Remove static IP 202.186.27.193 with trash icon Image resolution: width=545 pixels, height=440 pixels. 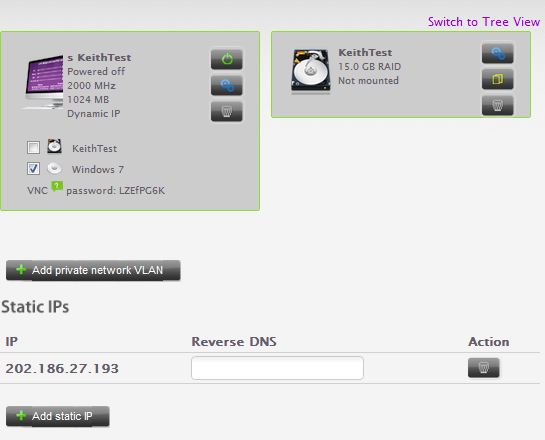(483, 368)
